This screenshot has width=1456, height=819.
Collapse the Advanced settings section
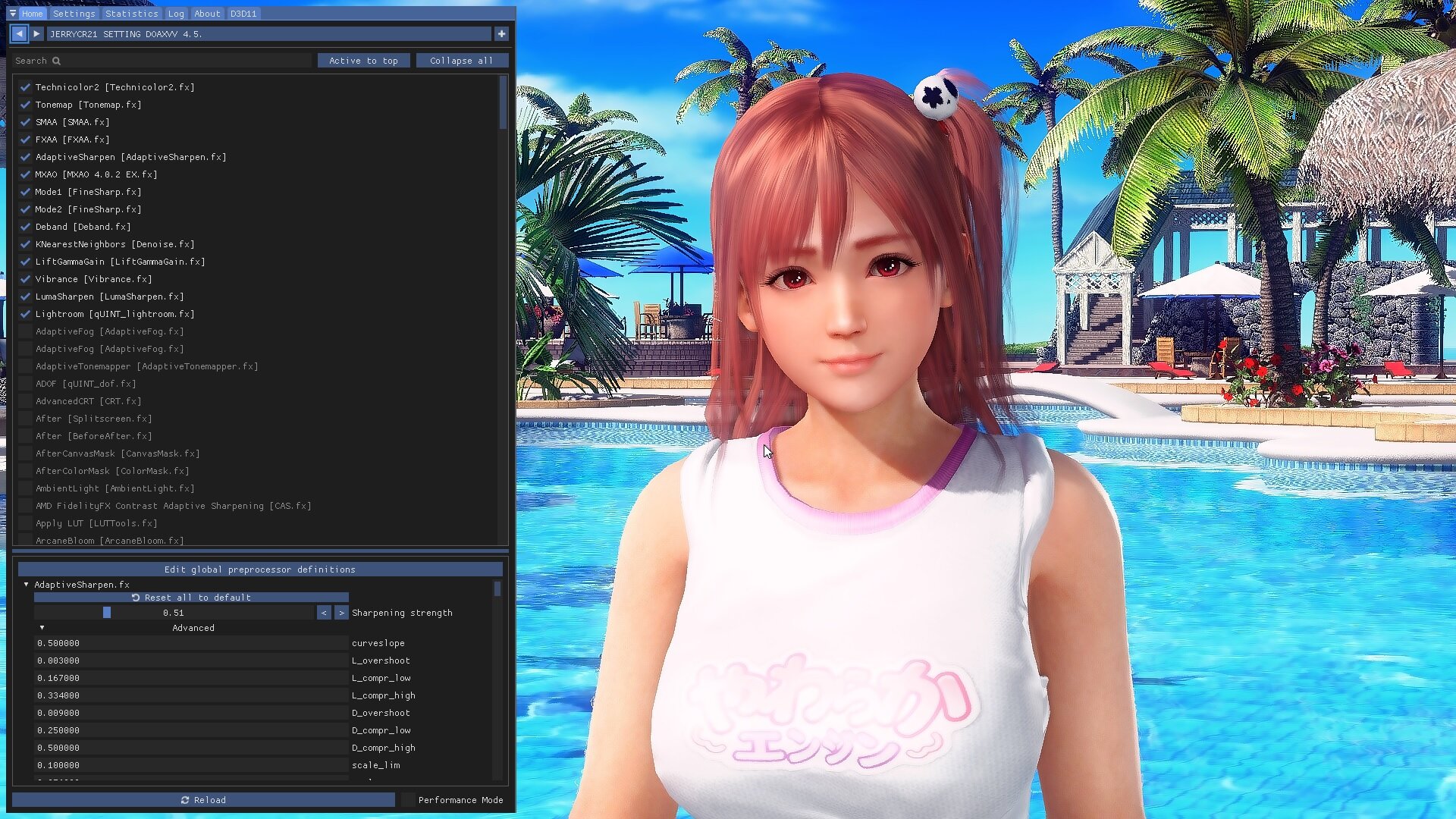pos(42,628)
